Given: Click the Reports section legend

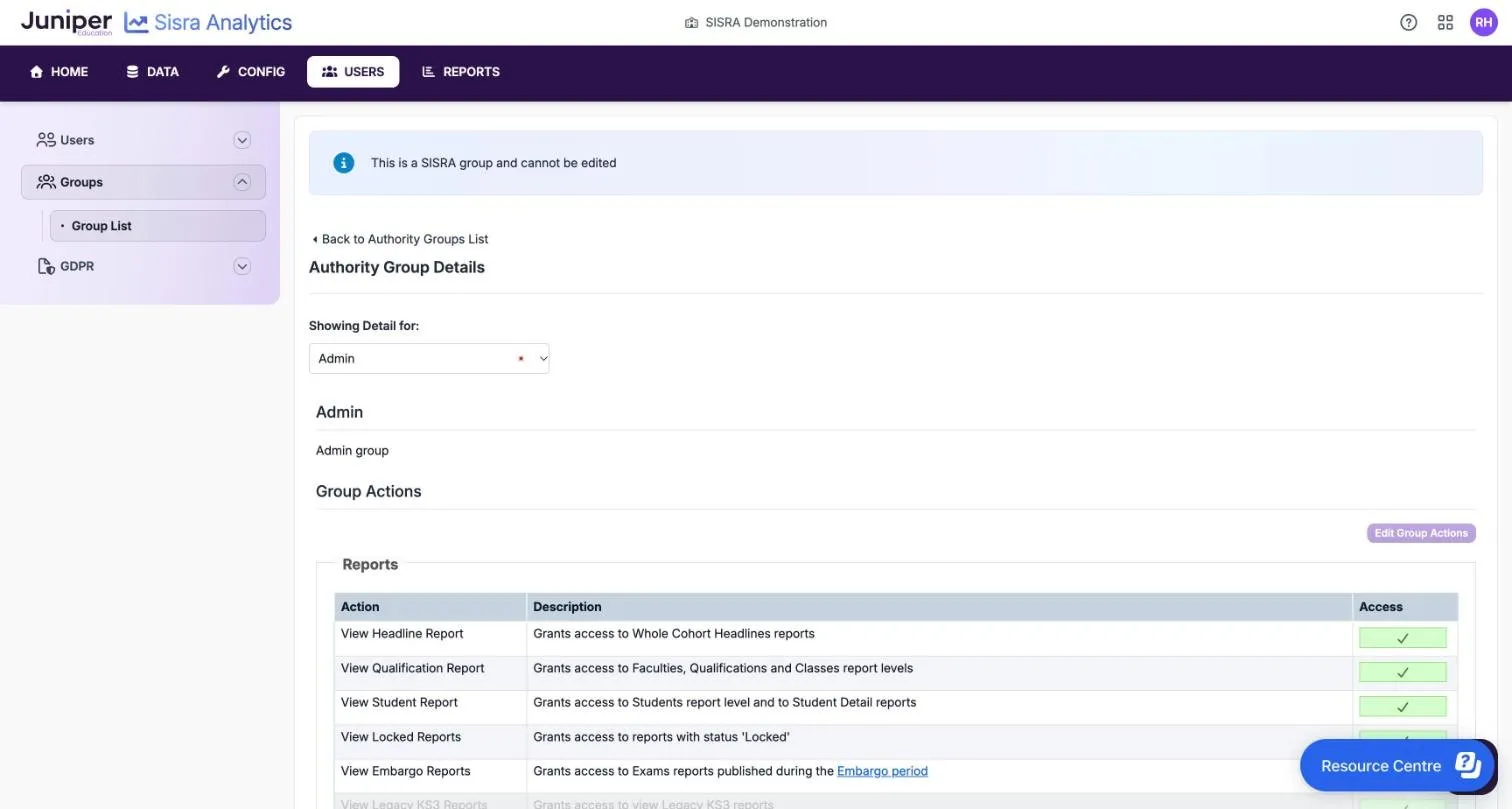Looking at the screenshot, I should [x=370, y=564].
